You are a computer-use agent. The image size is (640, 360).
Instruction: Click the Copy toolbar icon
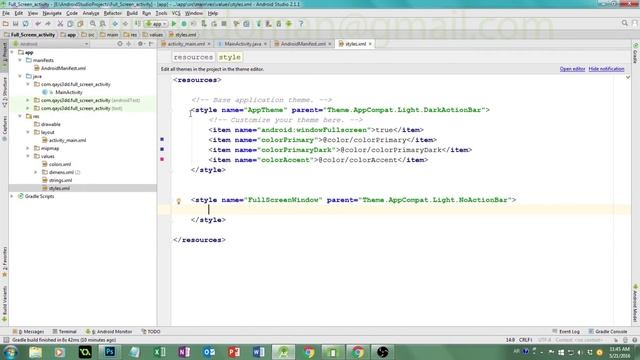tap(70, 24)
